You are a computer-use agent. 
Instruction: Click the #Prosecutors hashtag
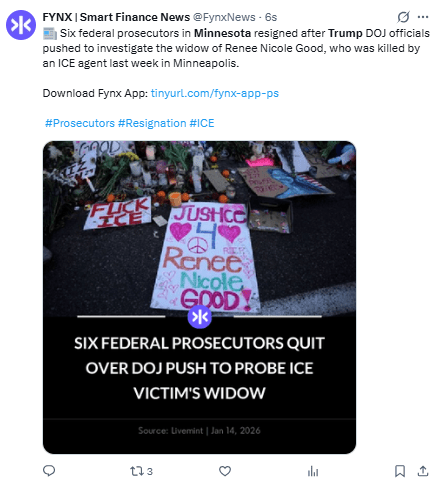80,123
